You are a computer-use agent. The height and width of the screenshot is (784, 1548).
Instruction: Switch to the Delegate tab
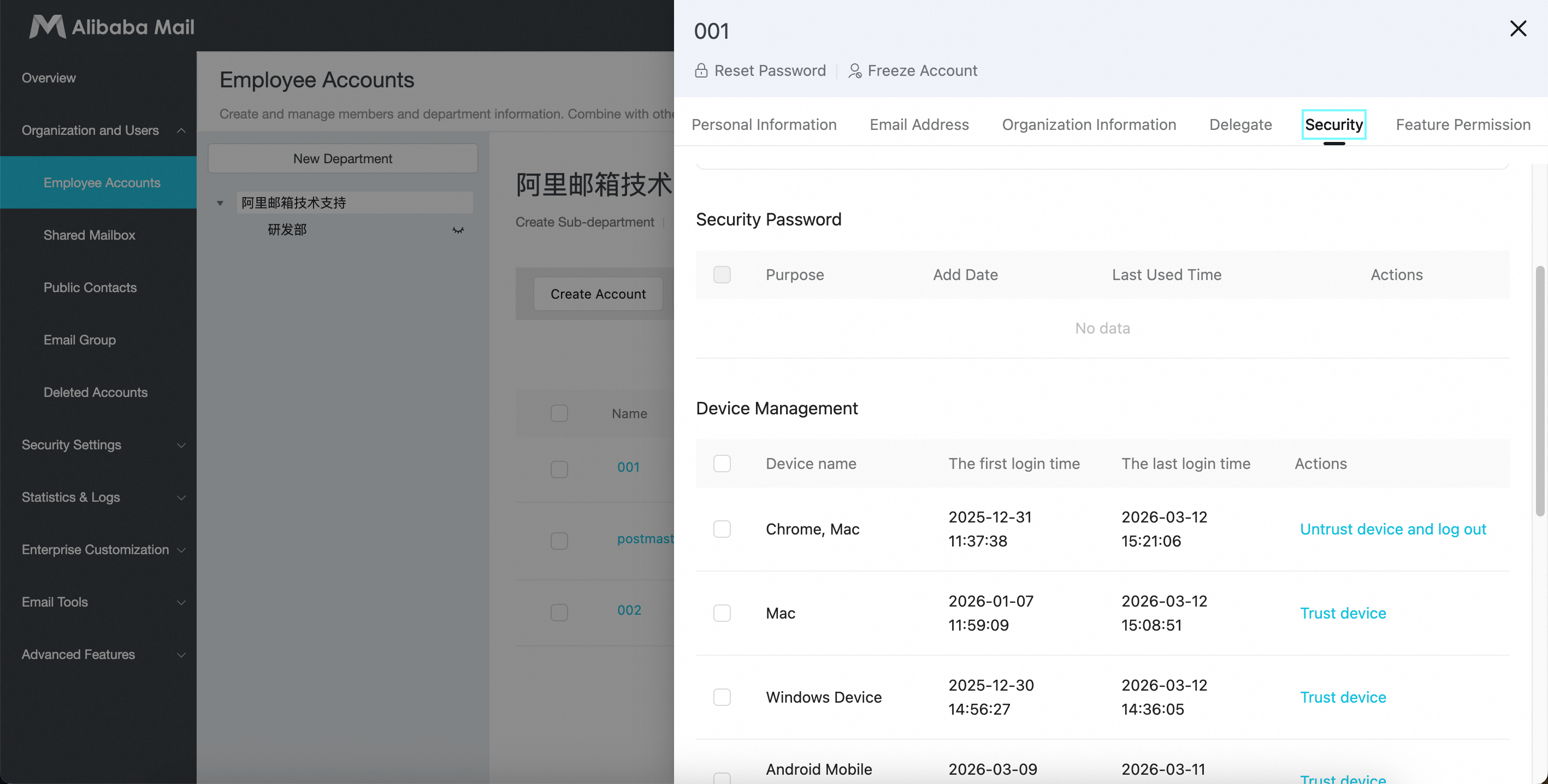1240,125
